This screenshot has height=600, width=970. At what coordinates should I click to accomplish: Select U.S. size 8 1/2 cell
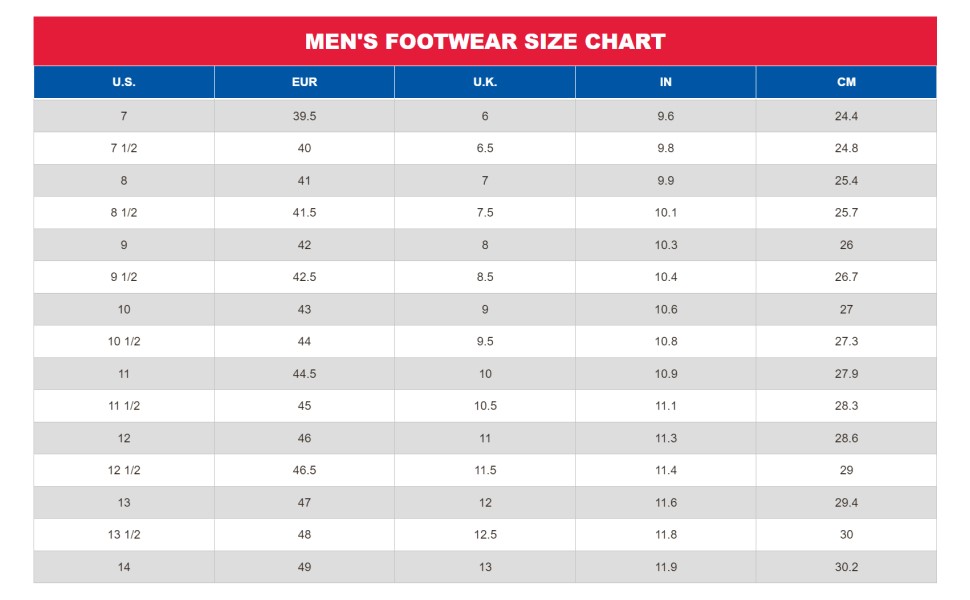pos(124,213)
